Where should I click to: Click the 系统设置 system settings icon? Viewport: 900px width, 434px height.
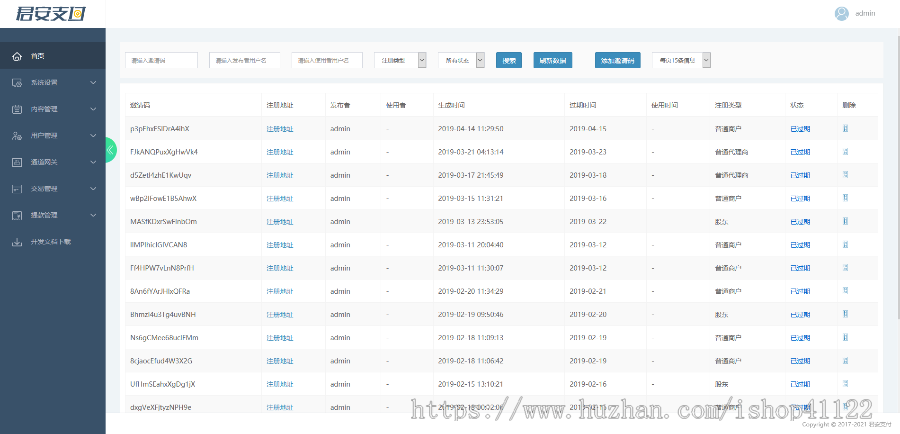click(17, 83)
